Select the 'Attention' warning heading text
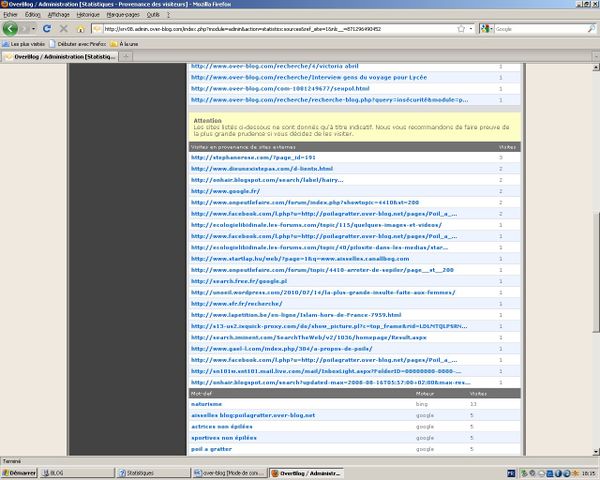 (207, 121)
